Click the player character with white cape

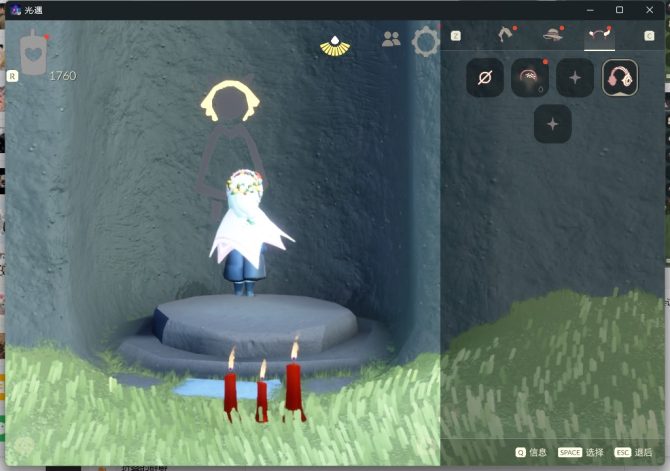pyautogui.click(x=248, y=232)
